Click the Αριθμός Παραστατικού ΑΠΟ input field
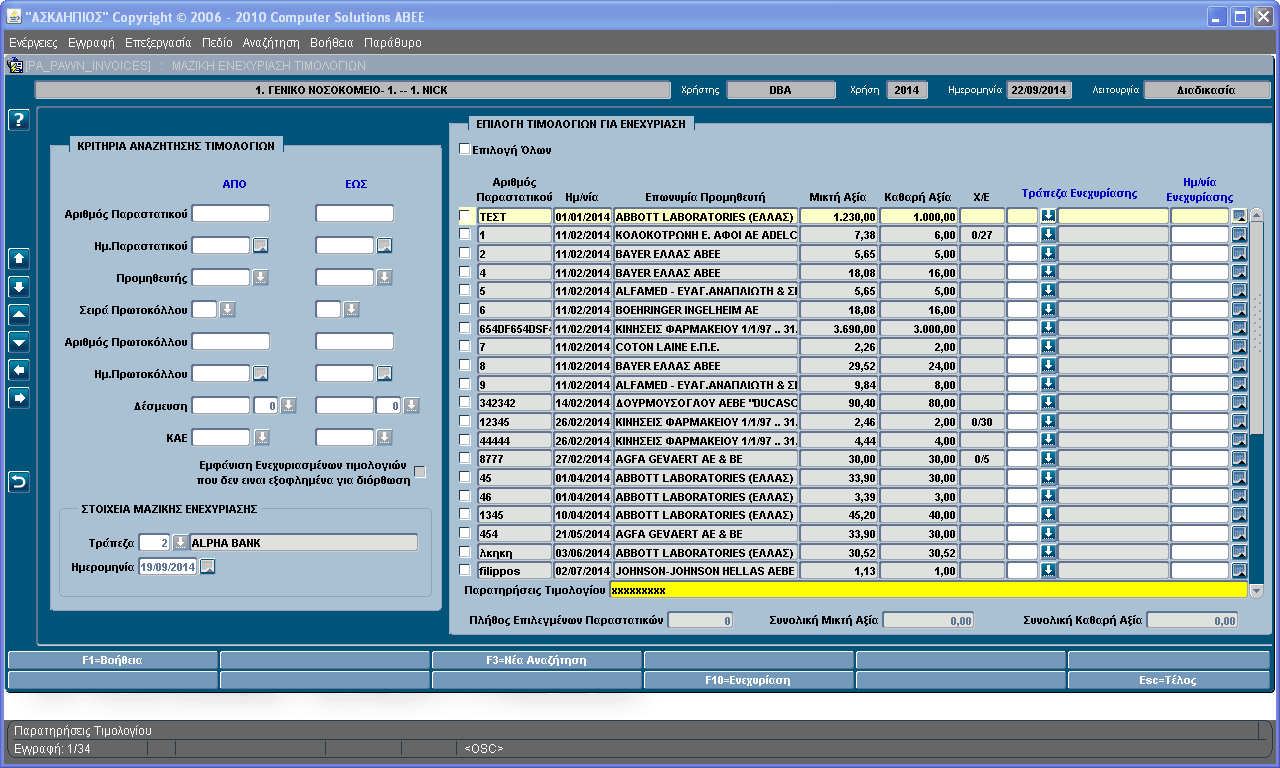The width and height of the screenshot is (1280, 768). [231, 213]
